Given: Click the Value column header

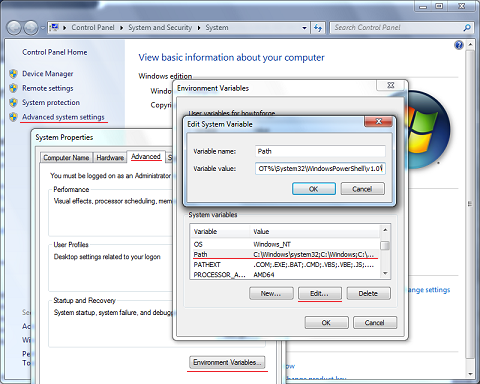Looking at the screenshot, I should (x=314, y=231).
